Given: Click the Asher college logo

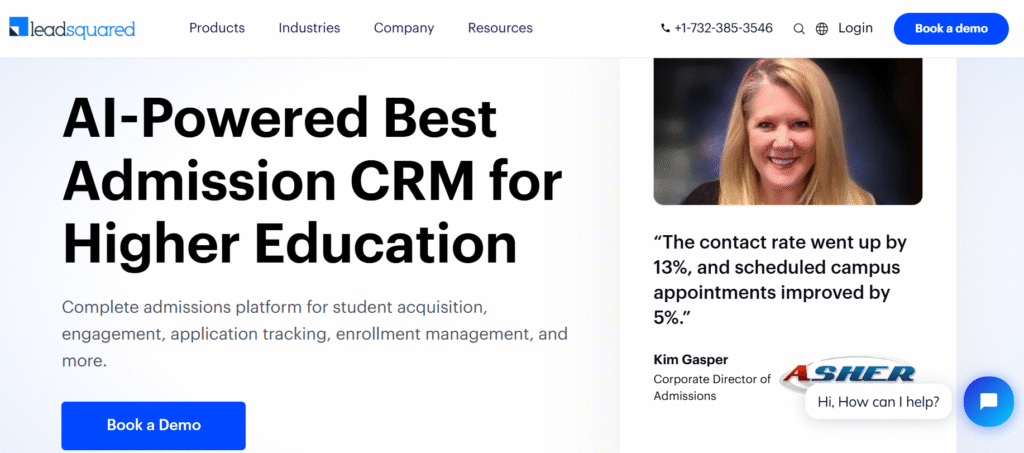Looking at the screenshot, I should [848, 375].
